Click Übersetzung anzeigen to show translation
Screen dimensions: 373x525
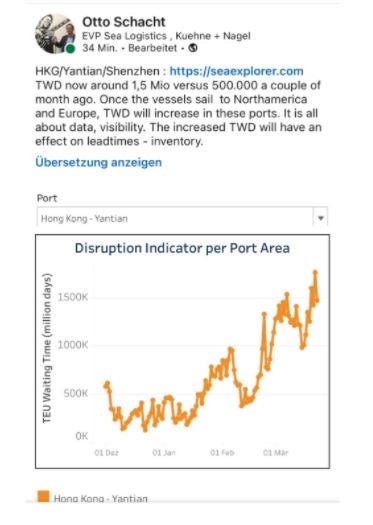(98, 162)
